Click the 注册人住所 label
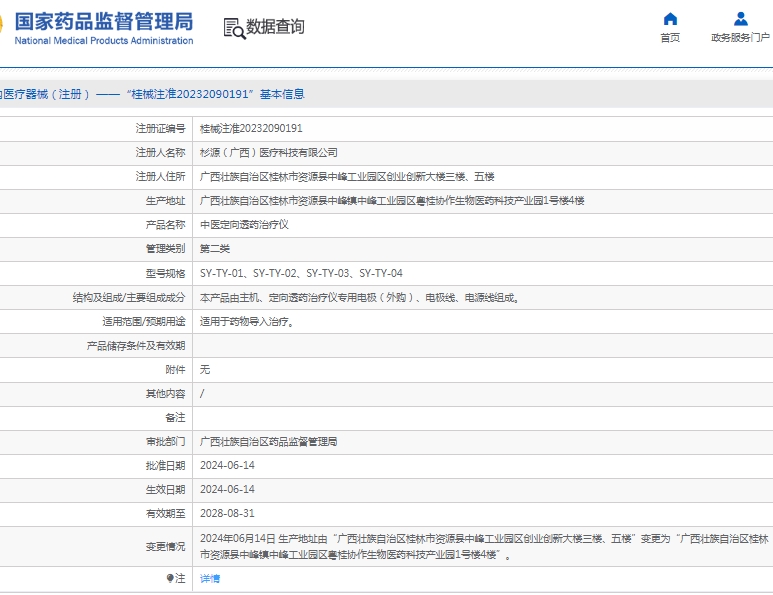773x595 pixels. pyautogui.click(x=161, y=176)
